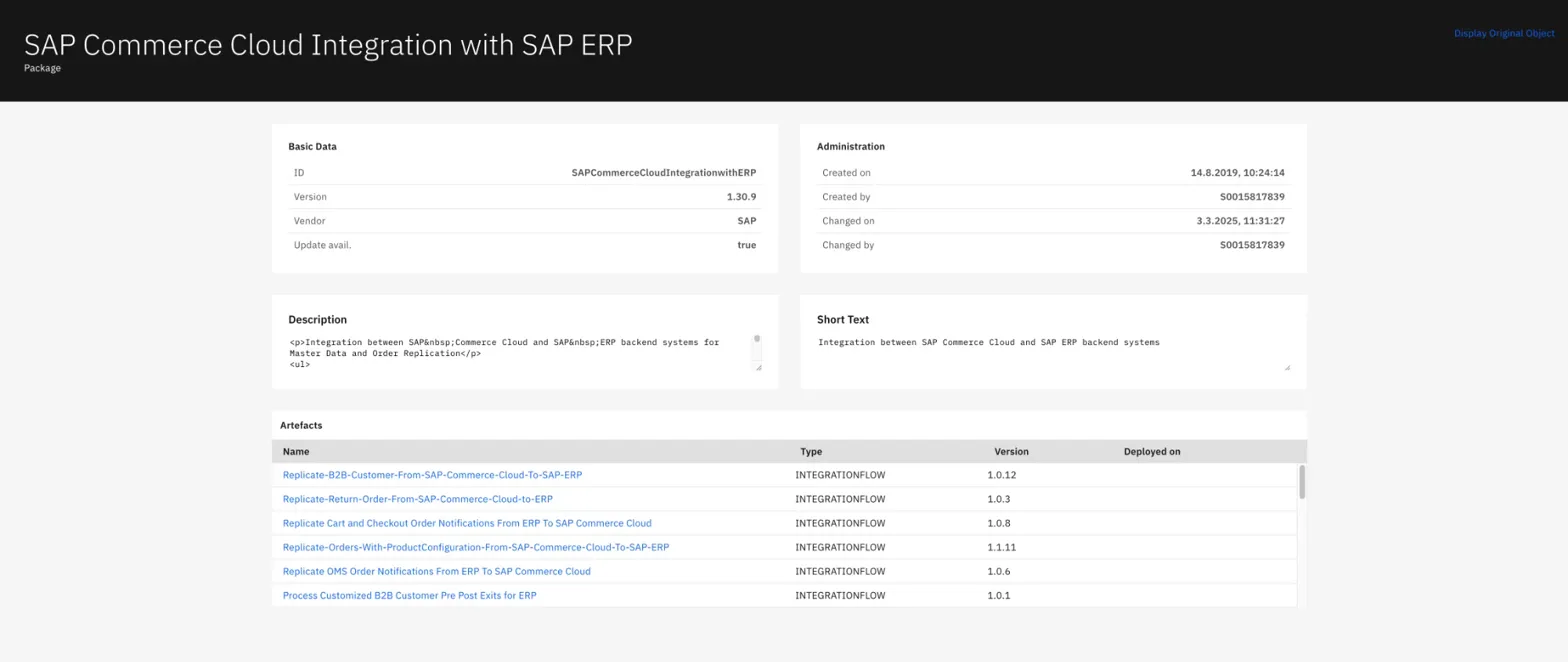Click the Description box resize handle
Image resolution: width=1568 pixels, height=662 pixels.
point(758,367)
